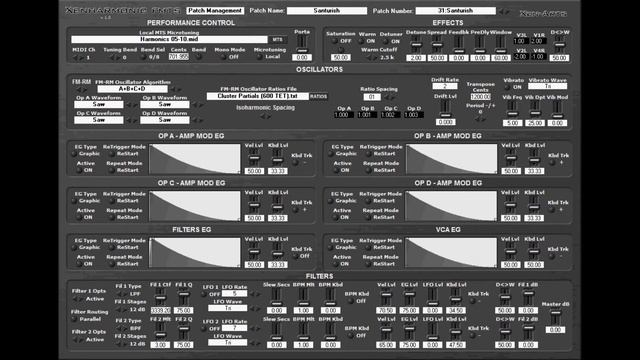Adjust the Porta slider
The height and width of the screenshot is (360, 640).
point(302,44)
